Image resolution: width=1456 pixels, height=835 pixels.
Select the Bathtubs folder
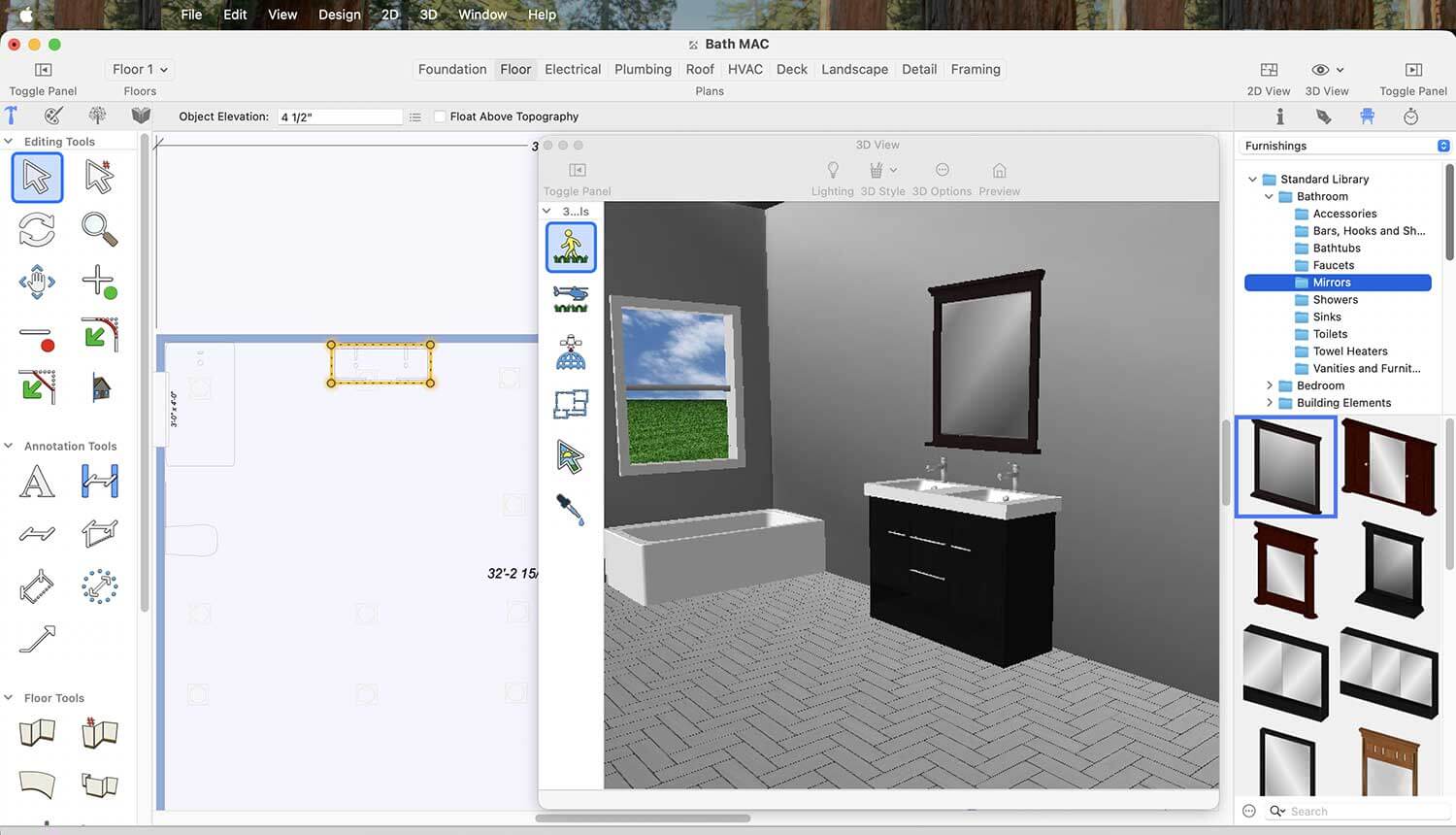1336,249
